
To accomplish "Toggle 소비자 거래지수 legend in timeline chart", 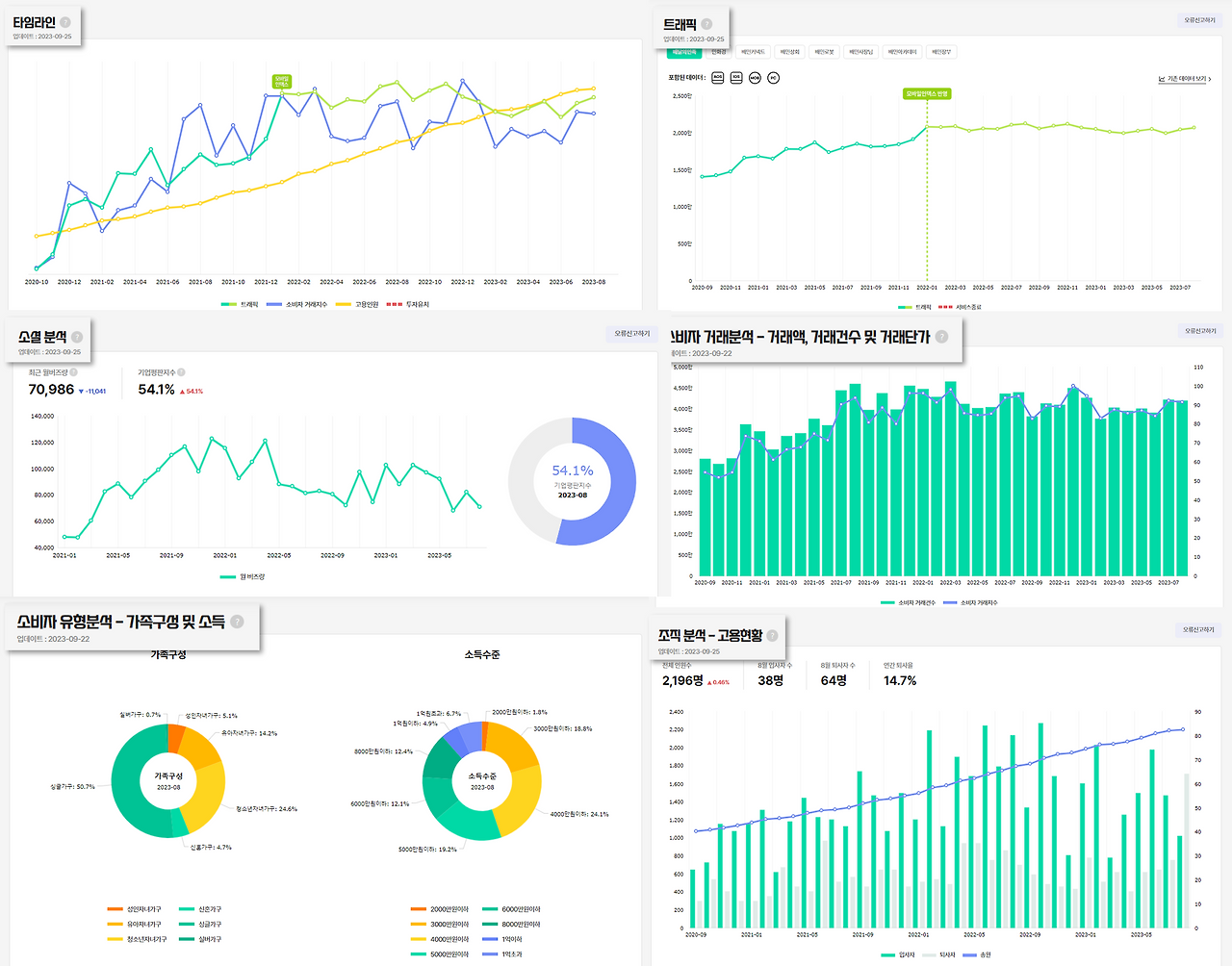I will click(x=297, y=304).
